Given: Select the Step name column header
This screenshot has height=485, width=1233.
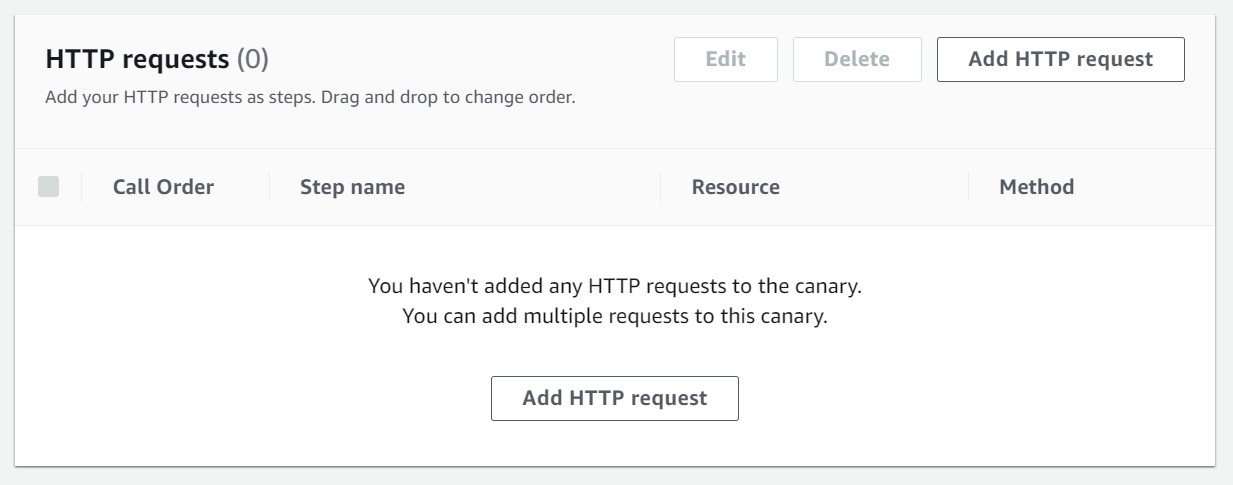Looking at the screenshot, I should click(352, 187).
